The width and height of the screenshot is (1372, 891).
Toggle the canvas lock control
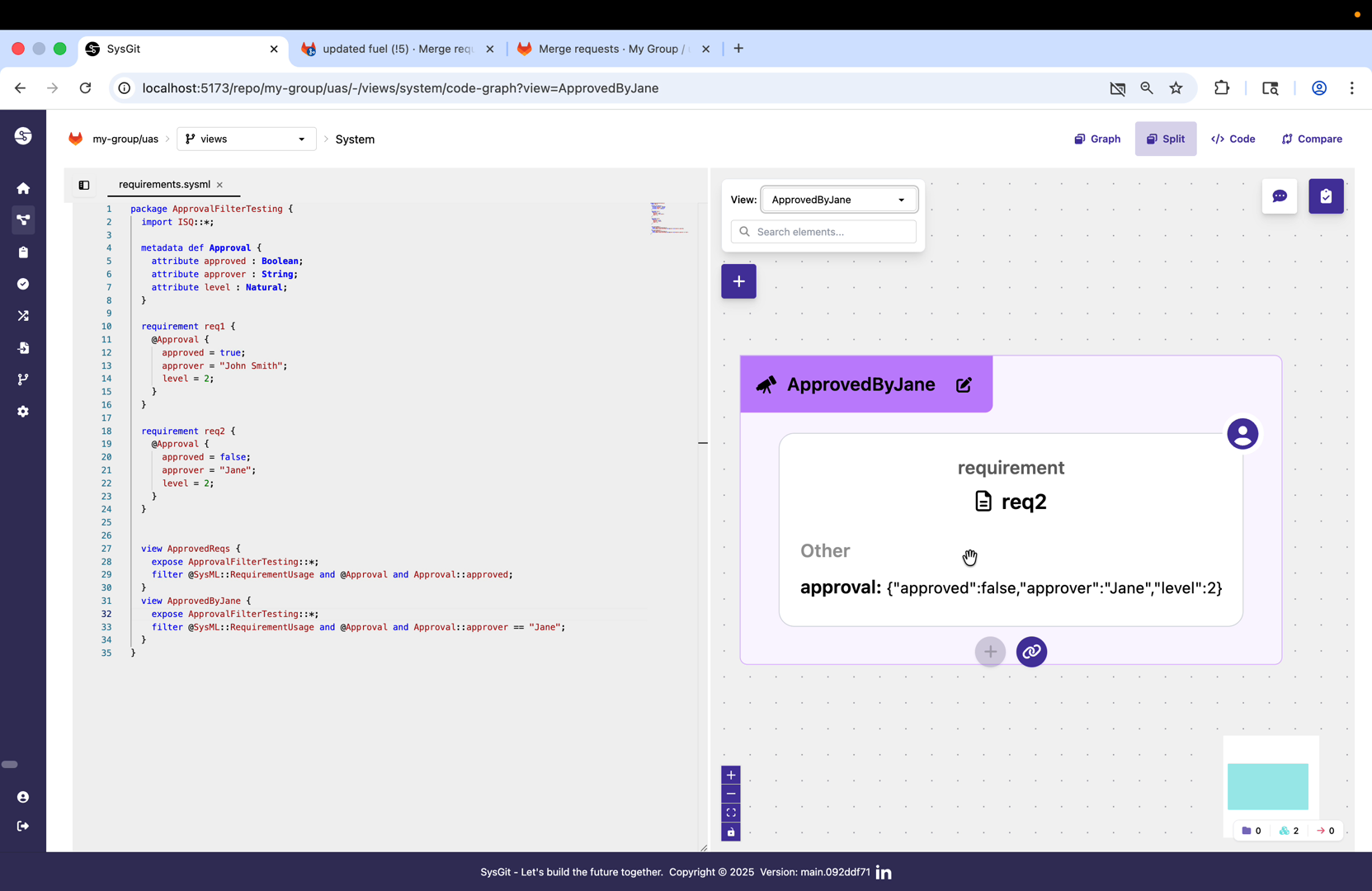[730, 832]
